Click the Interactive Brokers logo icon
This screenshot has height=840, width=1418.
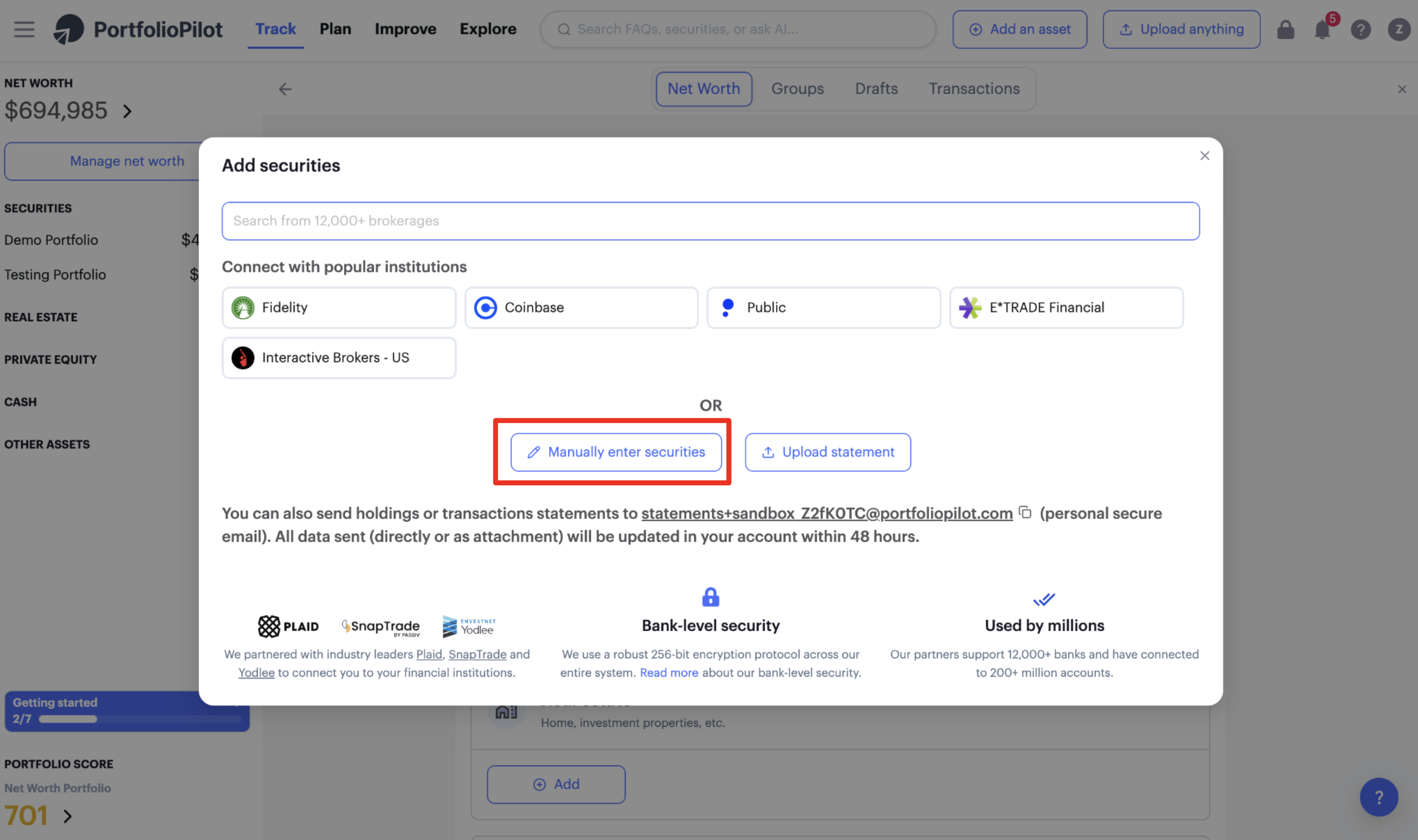pyautogui.click(x=243, y=358)
